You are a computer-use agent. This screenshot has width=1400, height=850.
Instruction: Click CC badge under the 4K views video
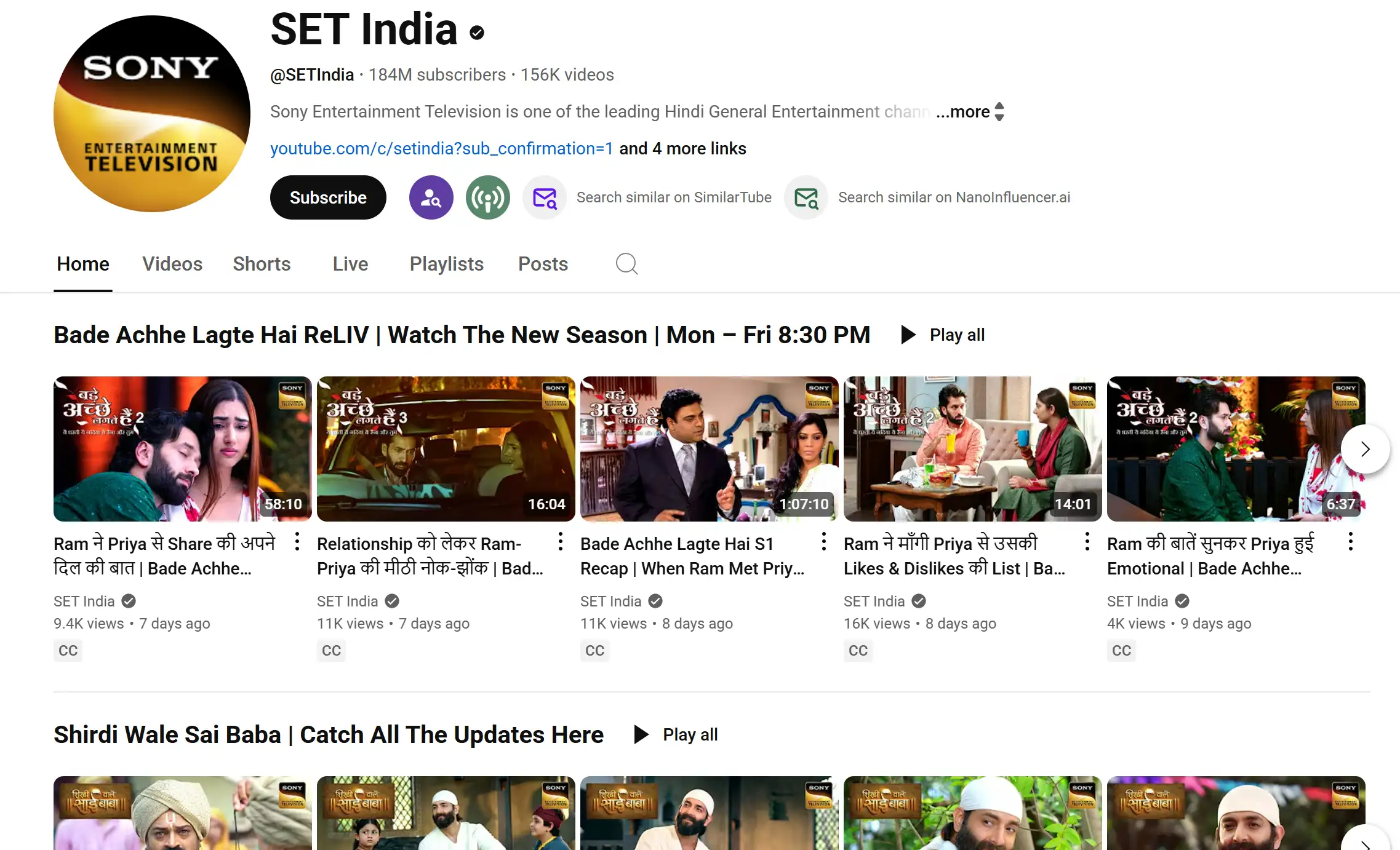coord(1121,651)
